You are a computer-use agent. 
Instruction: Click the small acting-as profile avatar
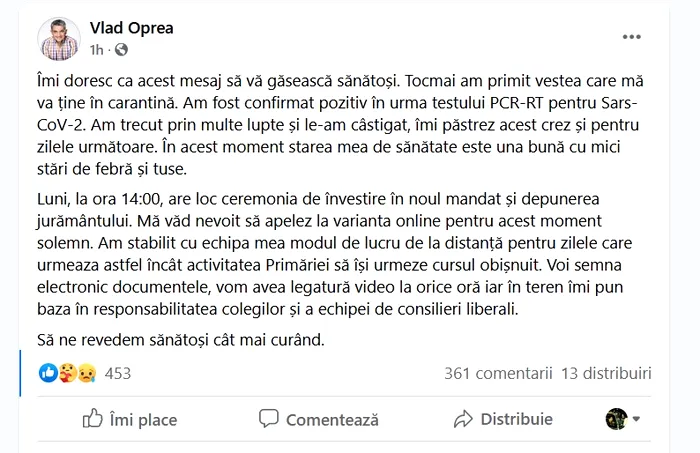tap(616, 419)
